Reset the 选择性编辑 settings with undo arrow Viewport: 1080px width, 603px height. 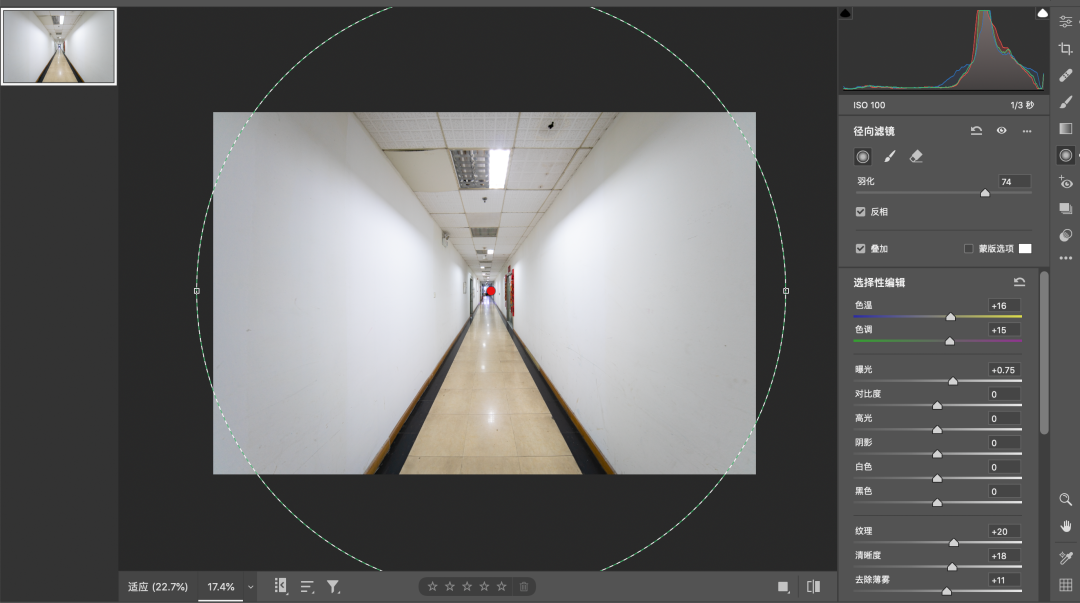[x=1019, y=282]
